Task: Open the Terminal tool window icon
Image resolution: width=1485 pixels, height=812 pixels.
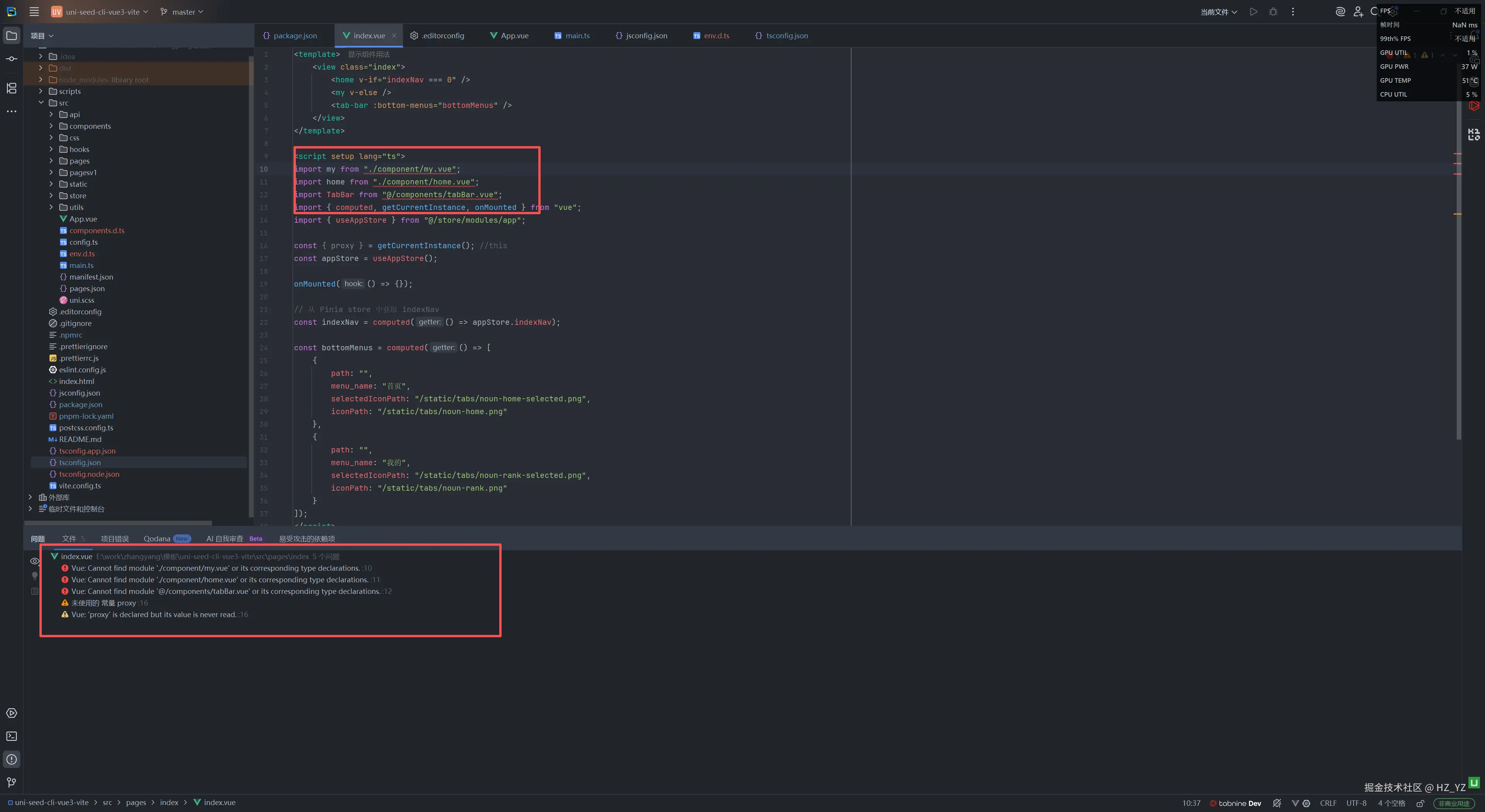Action: click(x=12, y=736)
